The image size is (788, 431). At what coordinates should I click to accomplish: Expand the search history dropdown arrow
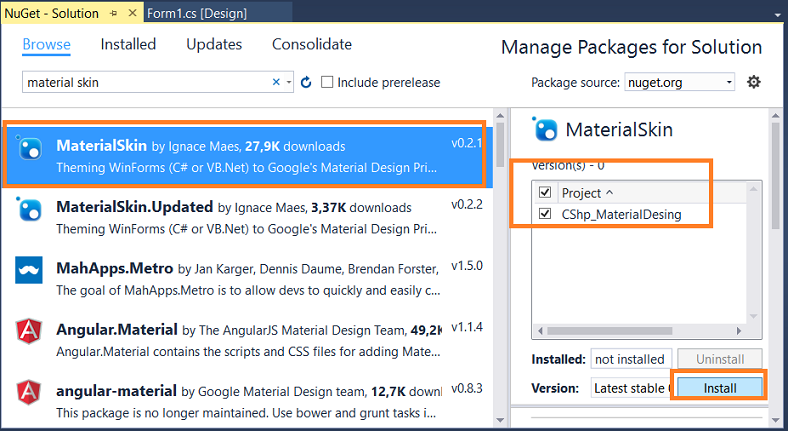point(289,82)
